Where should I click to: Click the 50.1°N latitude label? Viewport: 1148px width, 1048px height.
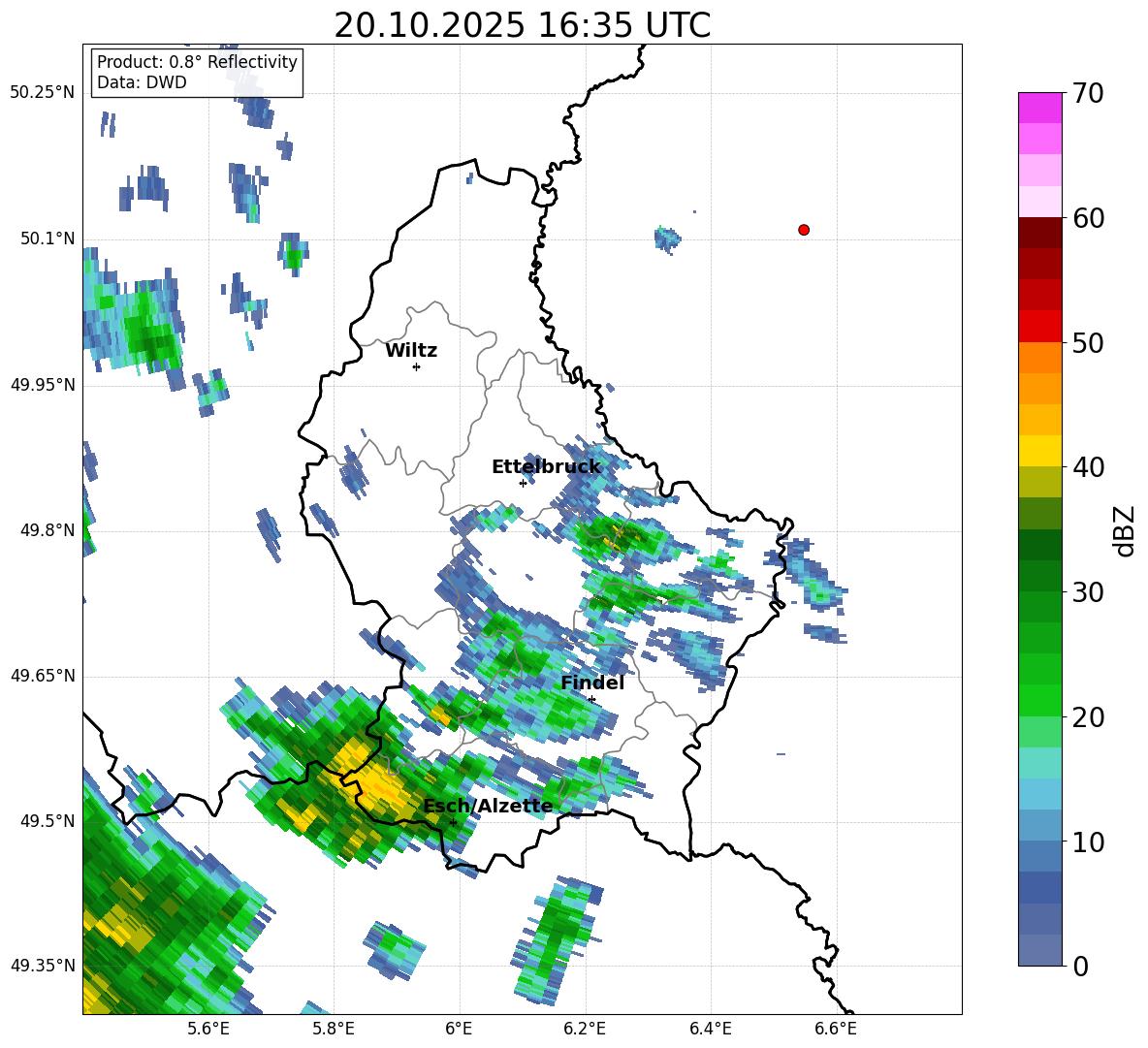click(x=48, y=239)
